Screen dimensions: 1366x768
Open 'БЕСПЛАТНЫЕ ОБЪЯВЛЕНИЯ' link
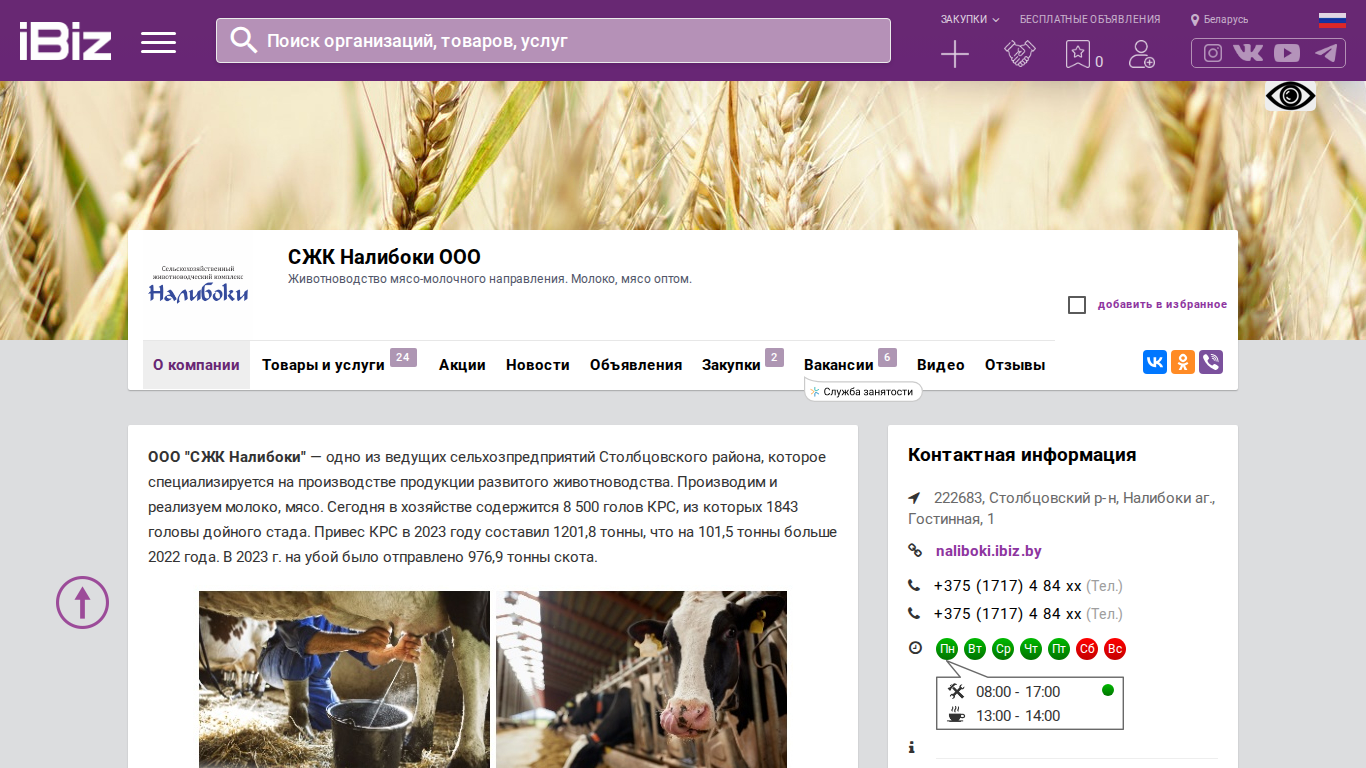point(1090,19)
